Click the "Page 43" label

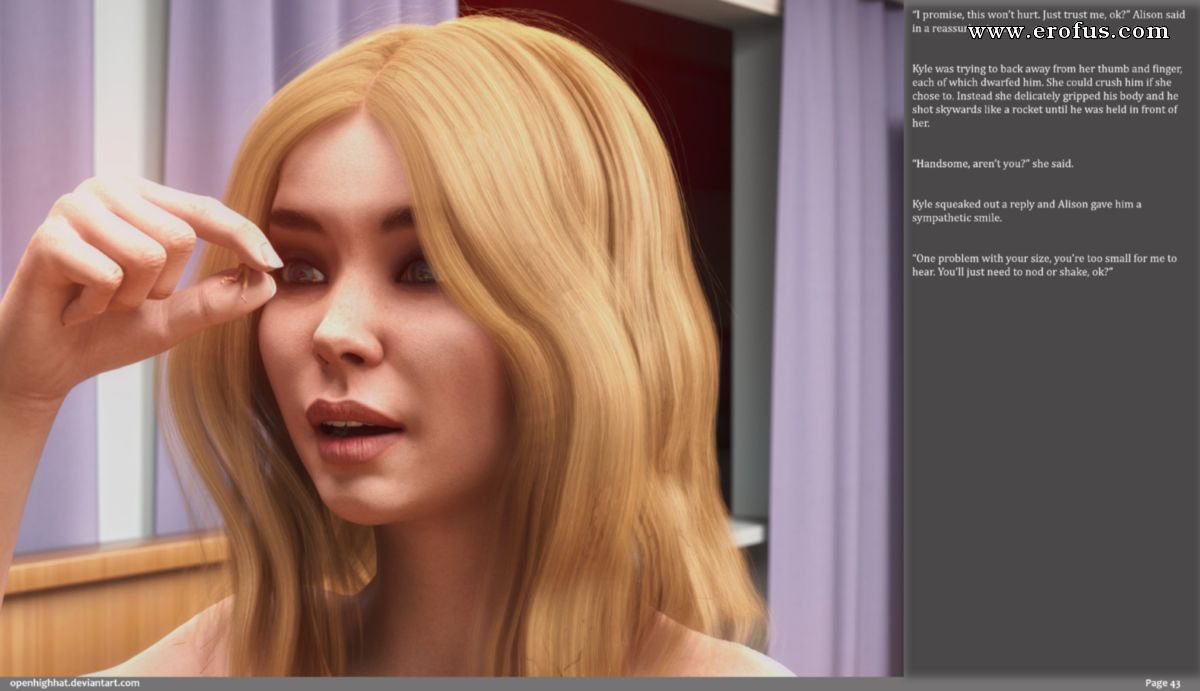point(1162,683)
